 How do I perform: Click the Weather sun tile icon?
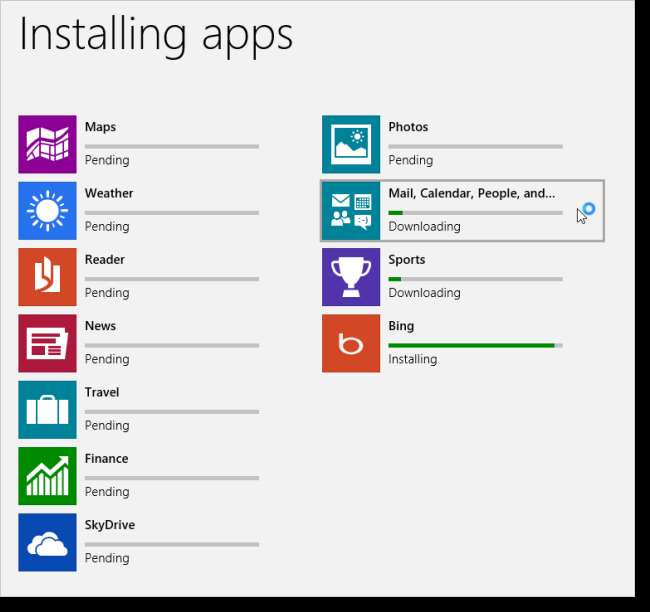click(47, 211)
